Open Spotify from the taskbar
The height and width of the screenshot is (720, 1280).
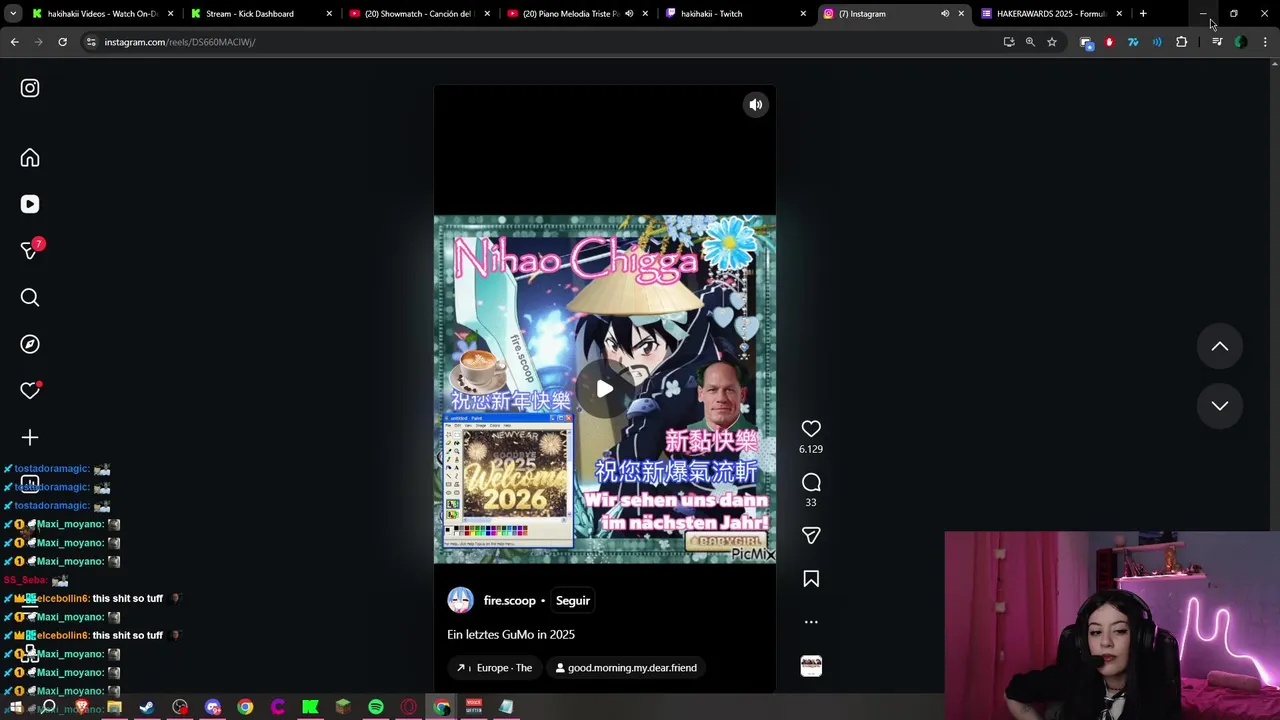pyautogui.click(x=376, y=707)
